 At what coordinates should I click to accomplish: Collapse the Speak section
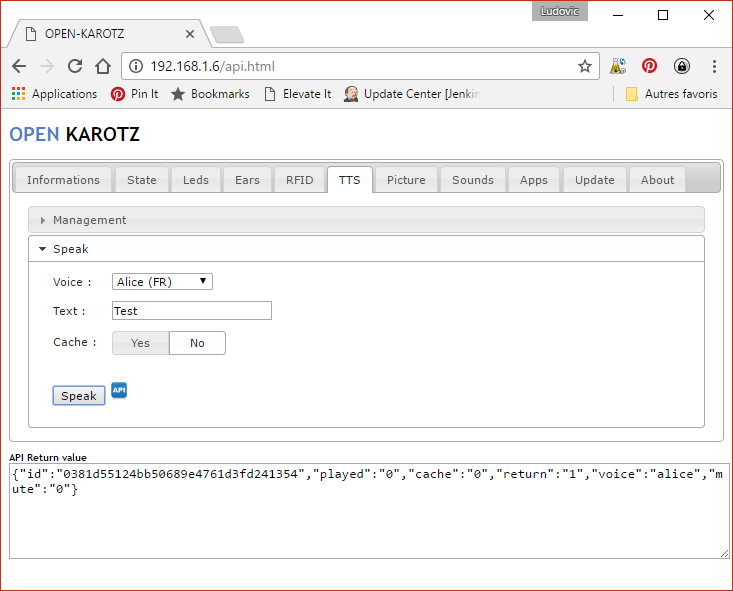pos(366,249)
